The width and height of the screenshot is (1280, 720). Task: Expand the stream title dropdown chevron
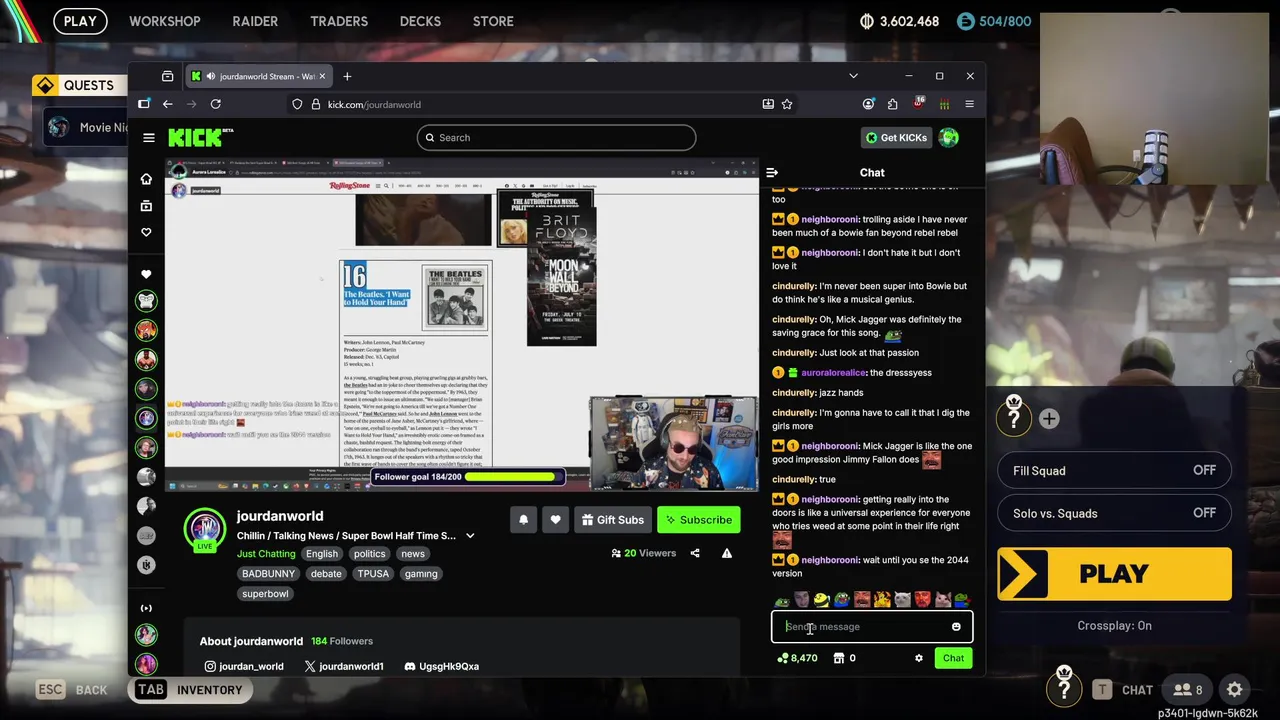[470, 536]
